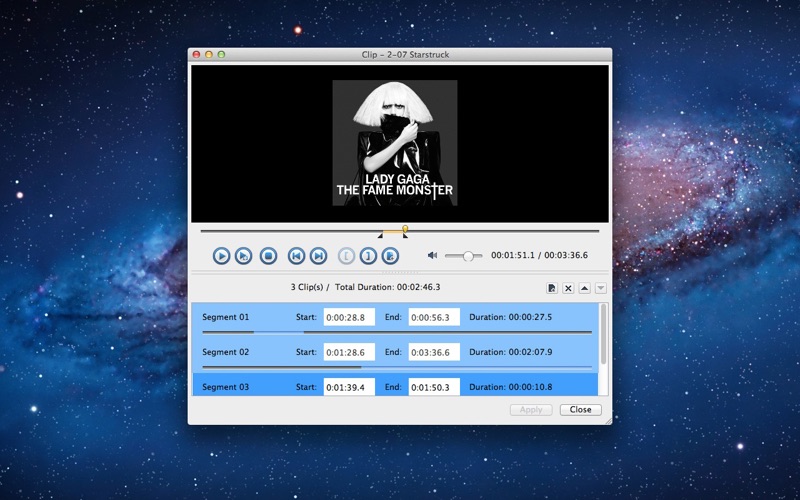This screenshot has width=800, height=500.
Task: Zoom window with green button
Action: tap(221, 54)
